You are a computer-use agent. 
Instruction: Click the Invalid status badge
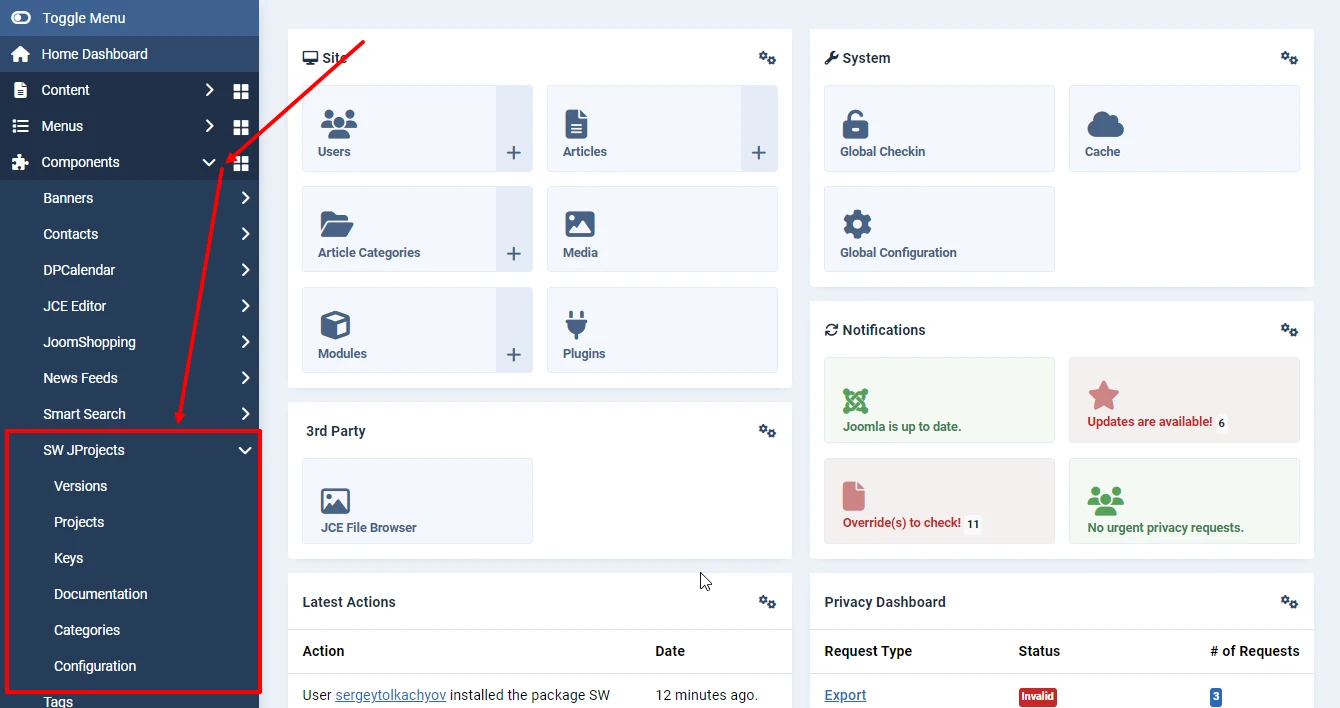click(1037, 696)
